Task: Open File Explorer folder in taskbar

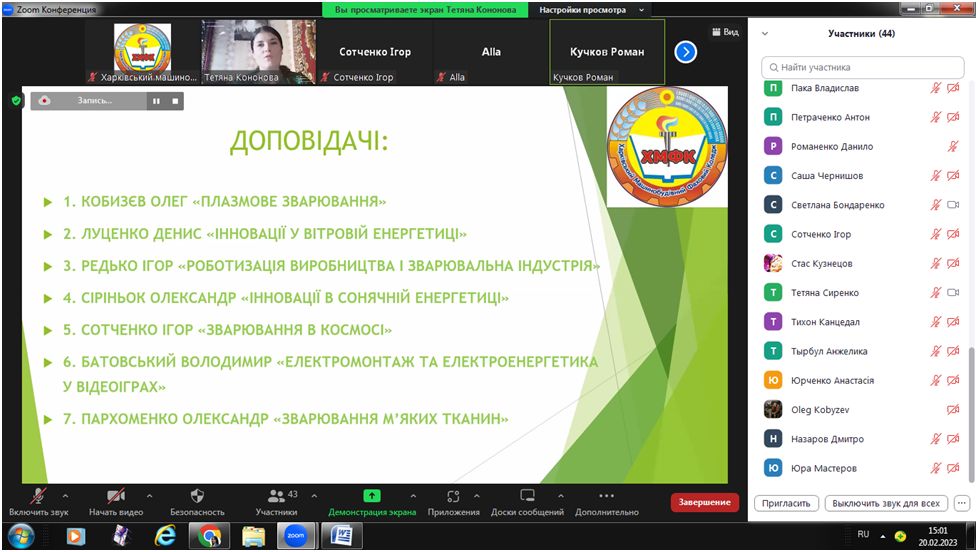Action: (x=253, y=536)
